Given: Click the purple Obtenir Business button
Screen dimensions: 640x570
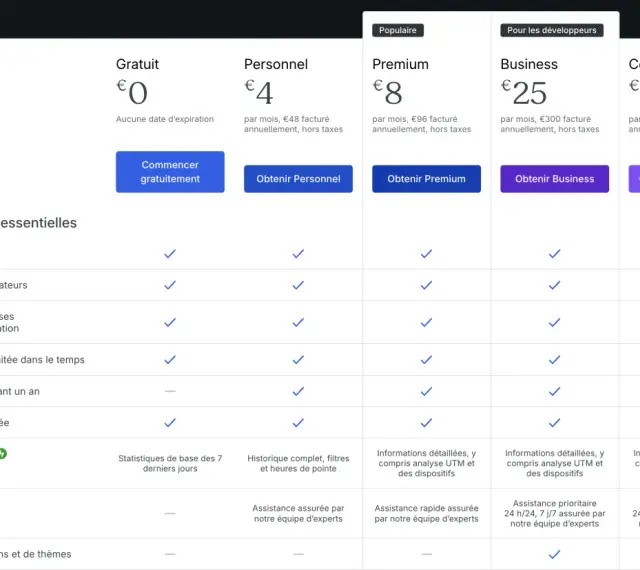Looking at the screenshot, I should (x=554, y=179).
